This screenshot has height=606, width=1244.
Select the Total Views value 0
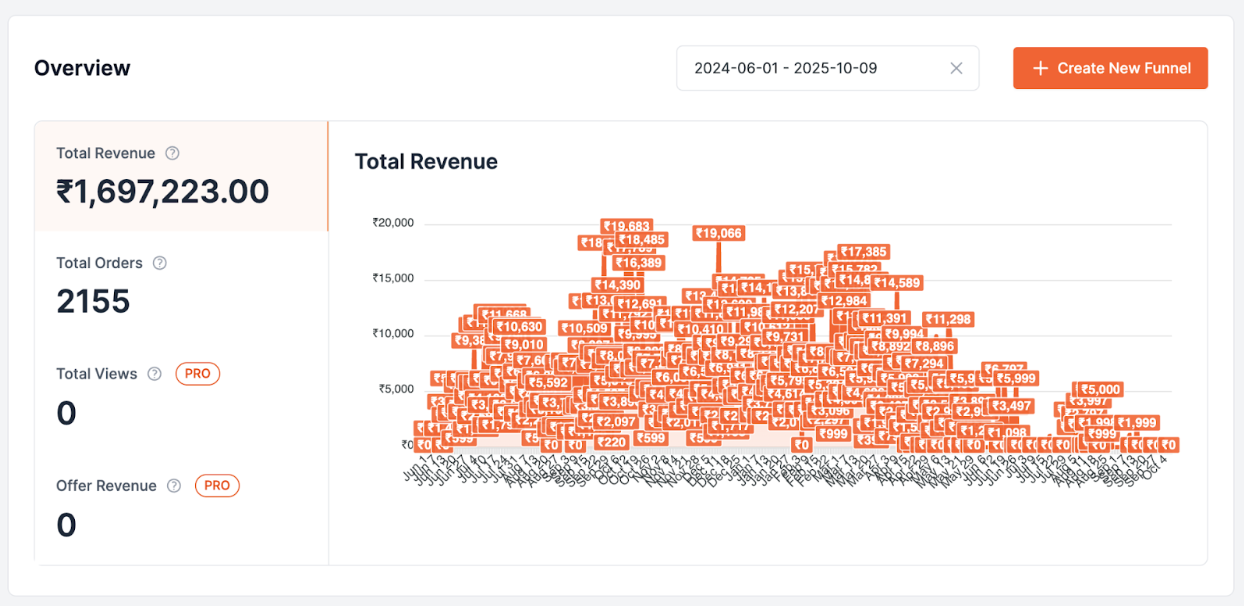point(67,413)
